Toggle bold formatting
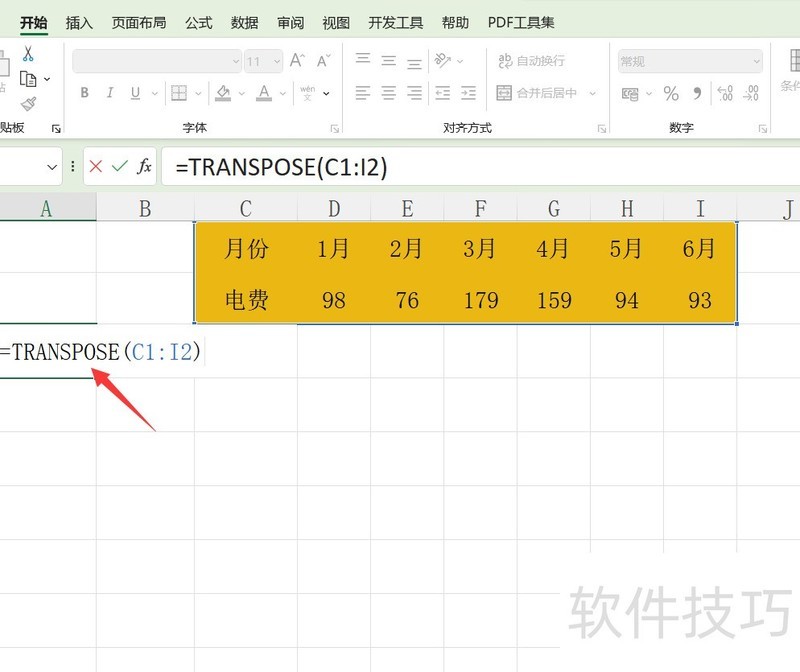Image resolution: width=800 pixels, height=672 pixels. click(84, 93)
